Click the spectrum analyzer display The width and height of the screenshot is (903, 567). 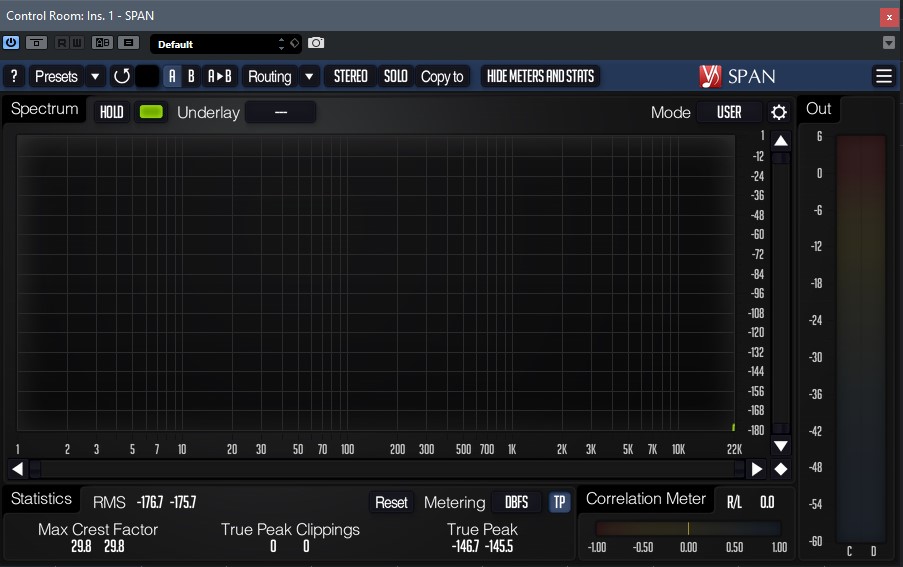[375, 283]
